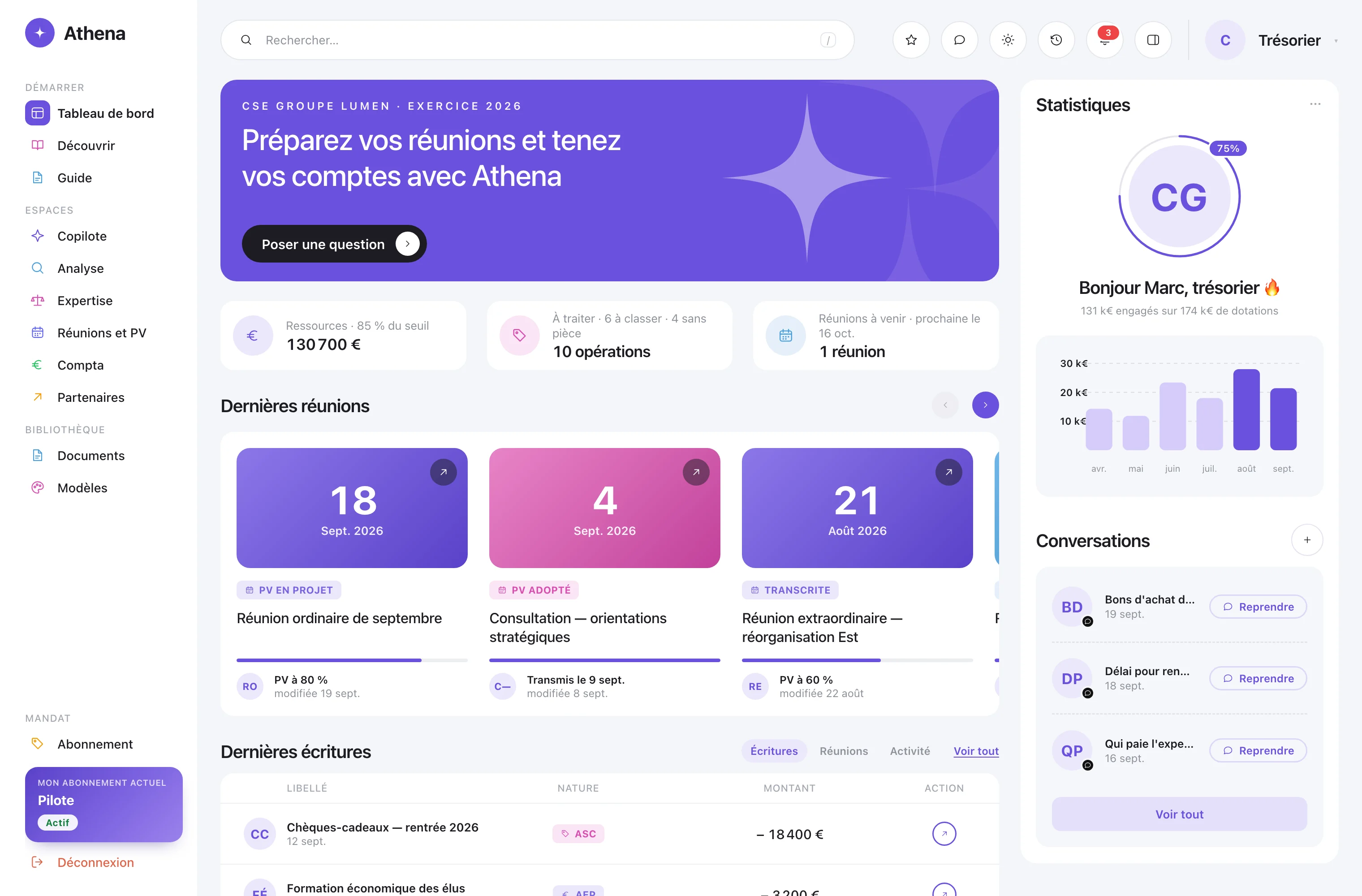Click CC avatar of Chèques-cadeaux row
Viewport: 1362px width, 896px height.
[x=260, y=834]
